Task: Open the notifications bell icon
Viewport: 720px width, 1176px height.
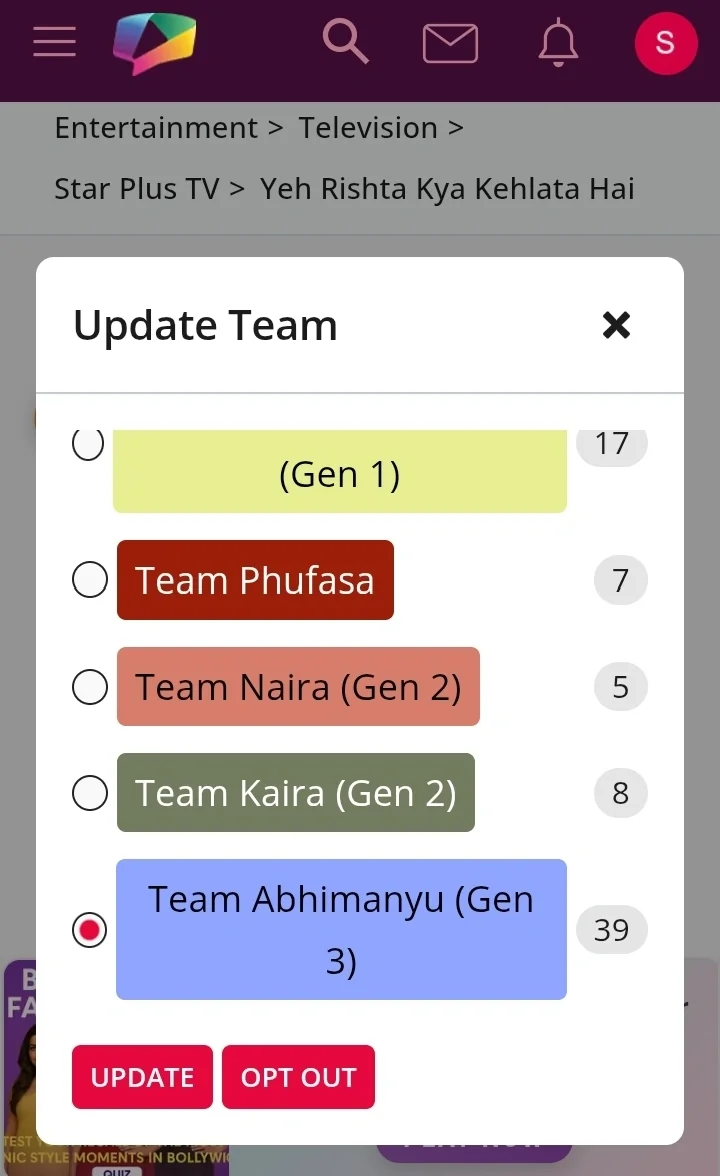Action: (x=558, y=43)
